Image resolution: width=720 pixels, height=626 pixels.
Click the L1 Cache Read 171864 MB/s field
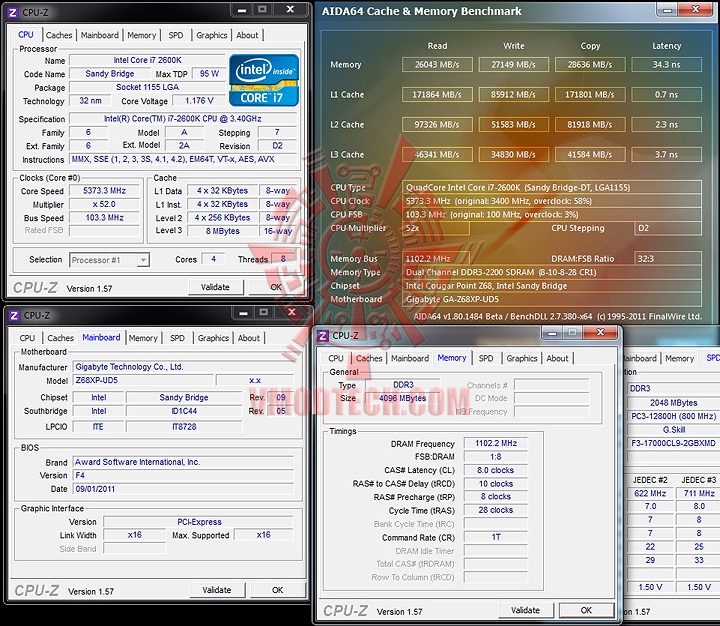[437, 95]
